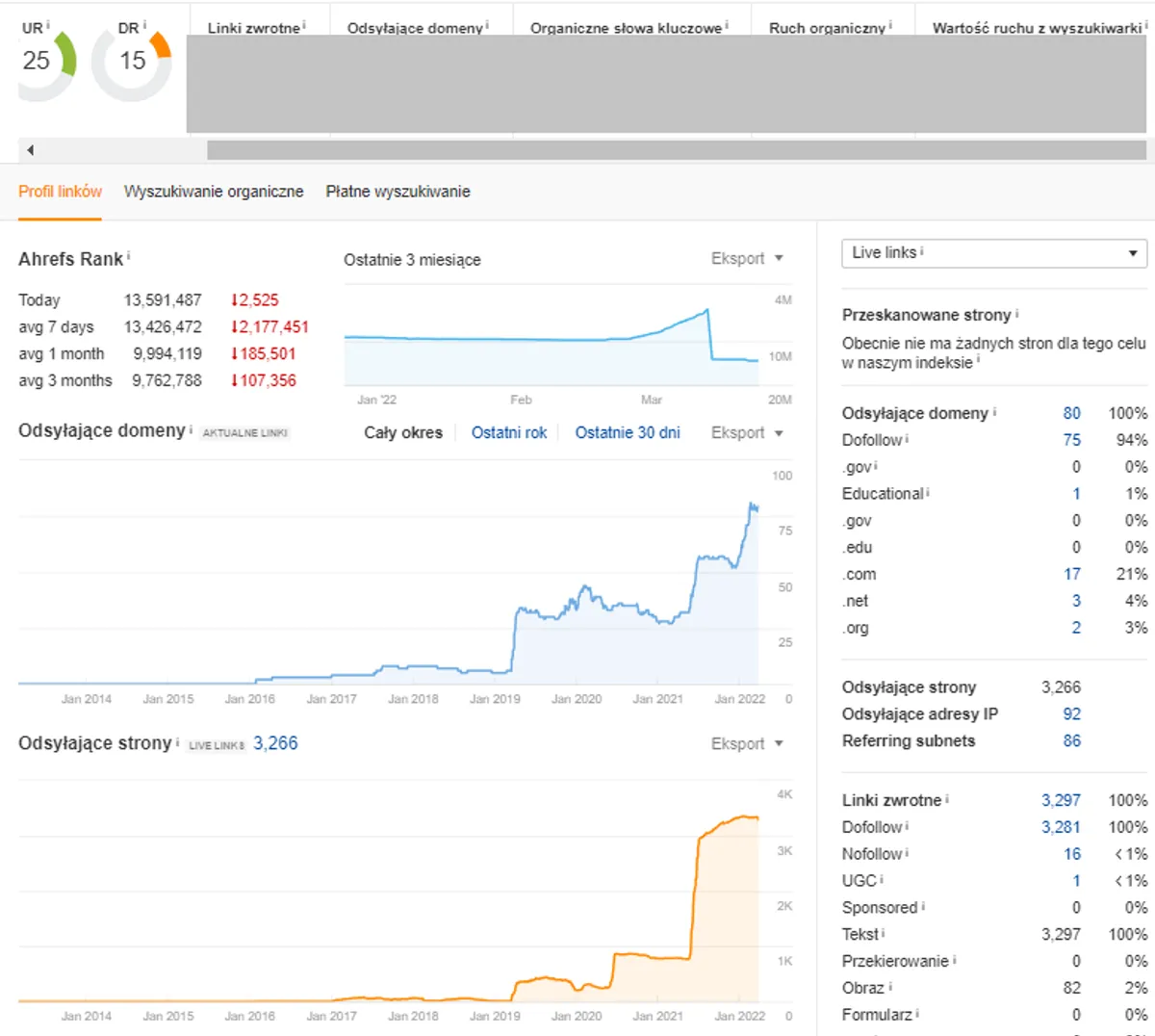1155x1036 pixels.
Task: Select Ostatnie 30 dni time range
Action: [627, 433]
